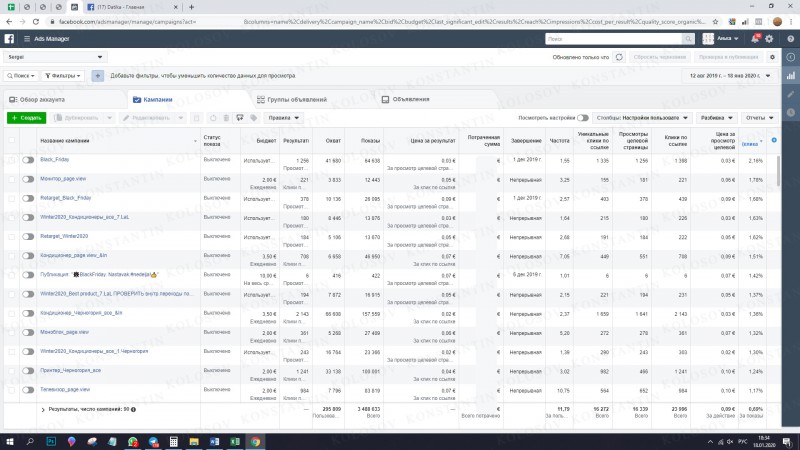This screenshot has height=450, width=800.
Task: Click the info icon beside results summary
Action: (x=133, y=409)
